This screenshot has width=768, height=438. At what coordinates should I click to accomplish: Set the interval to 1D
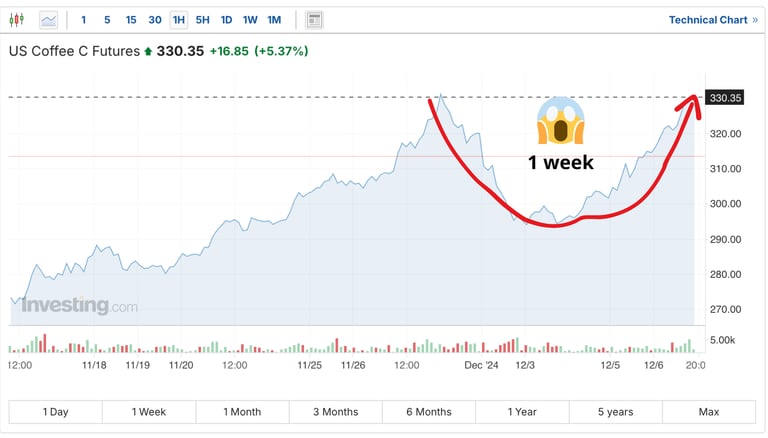[x=227, y=19]
